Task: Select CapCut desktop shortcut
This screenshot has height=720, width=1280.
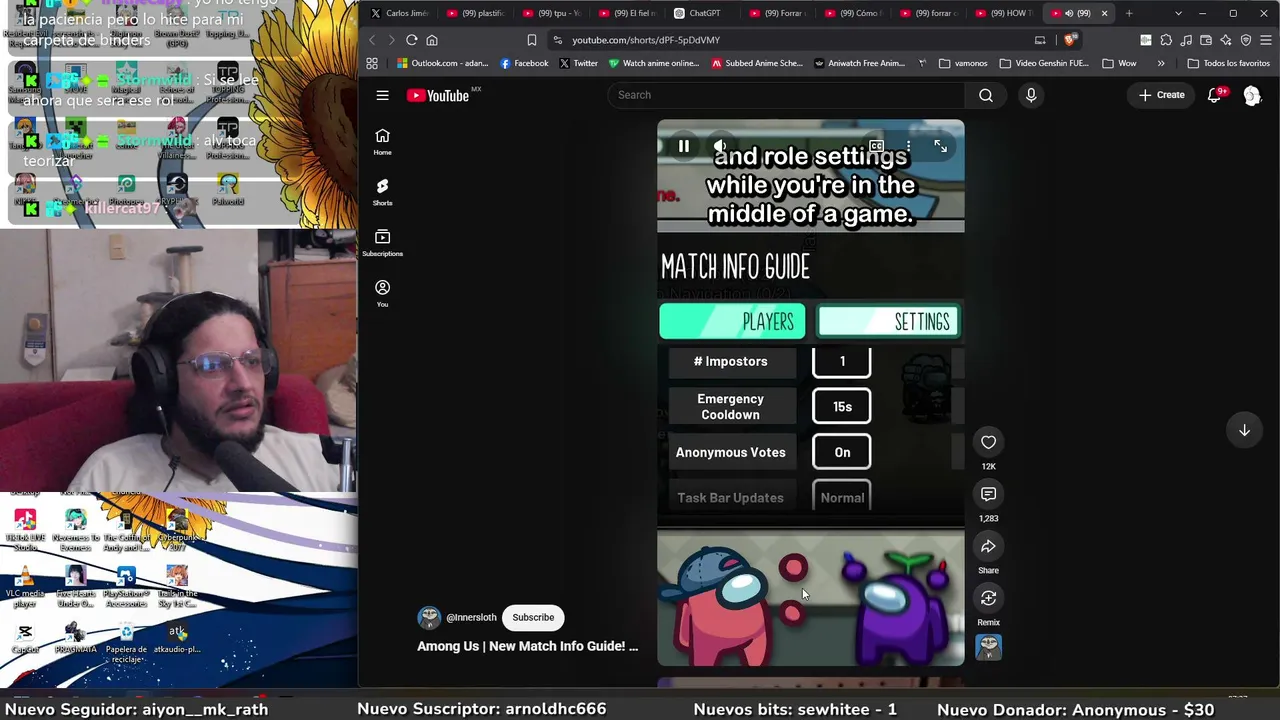Action: pos(25,638)
